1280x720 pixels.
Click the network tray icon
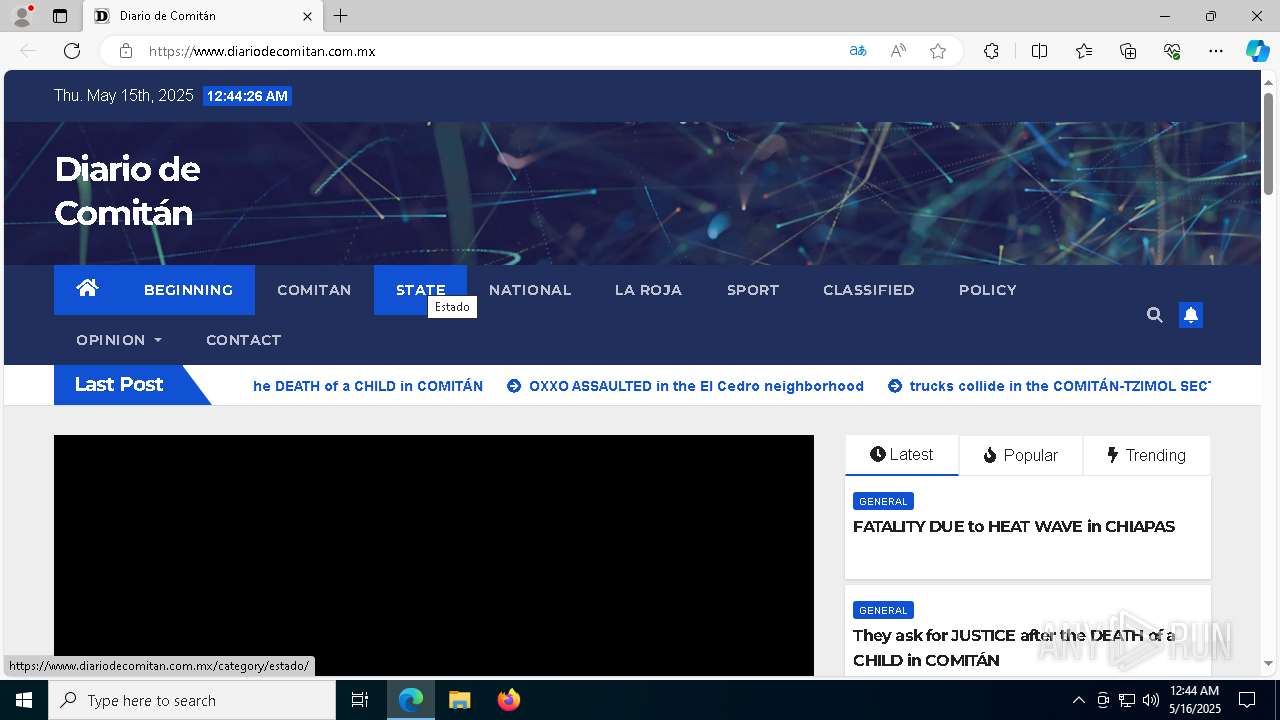click(x=1127, y=700)
